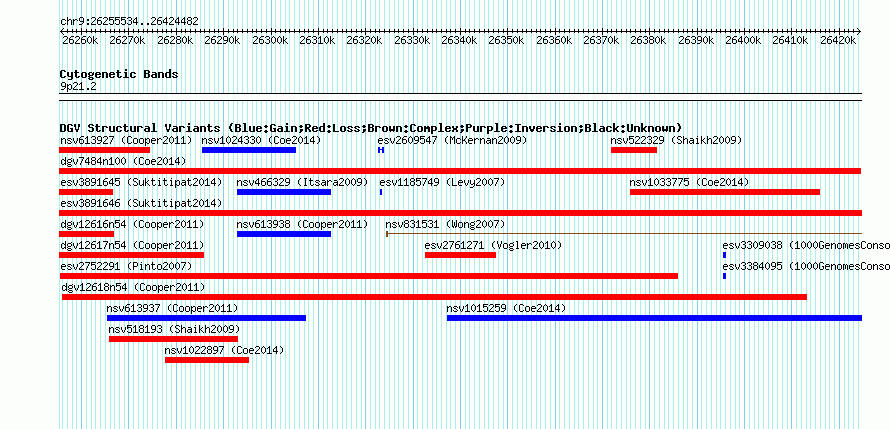Click the esv3309038 (1000GenomesConso label text
The image size is (890, 429).
tap(806, 245)
